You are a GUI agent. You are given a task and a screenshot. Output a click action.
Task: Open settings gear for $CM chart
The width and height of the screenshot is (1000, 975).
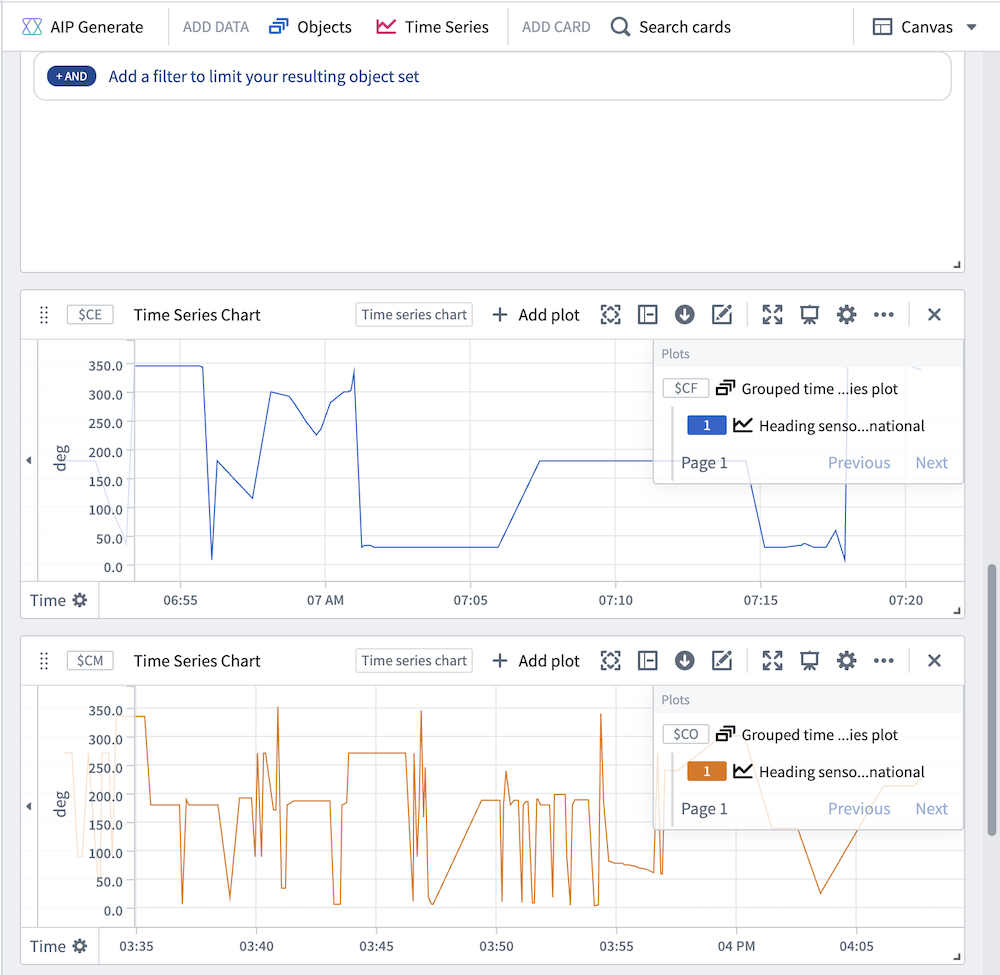pos(846,661)
